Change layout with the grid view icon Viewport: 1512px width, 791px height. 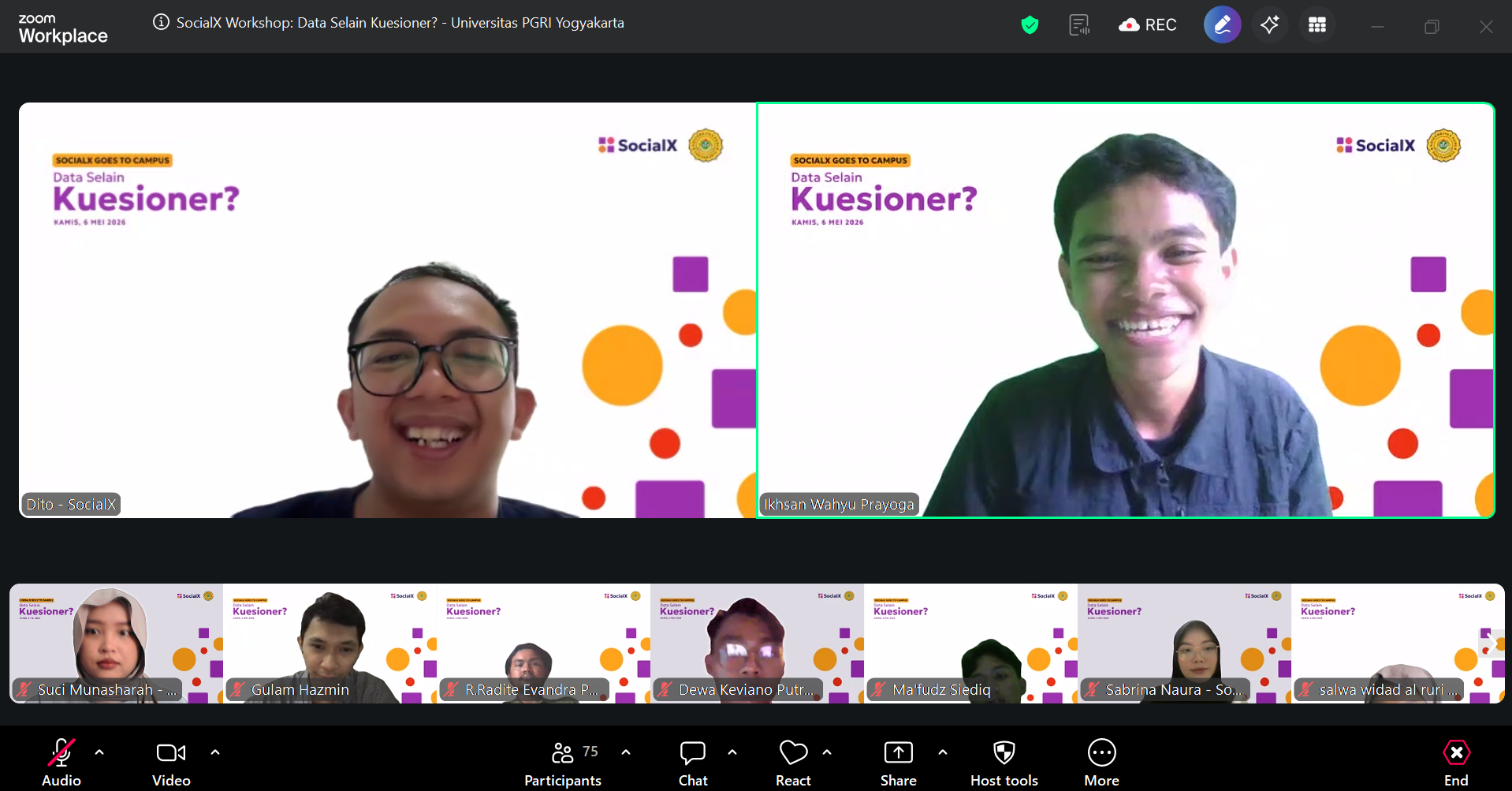coord(1316,24)
